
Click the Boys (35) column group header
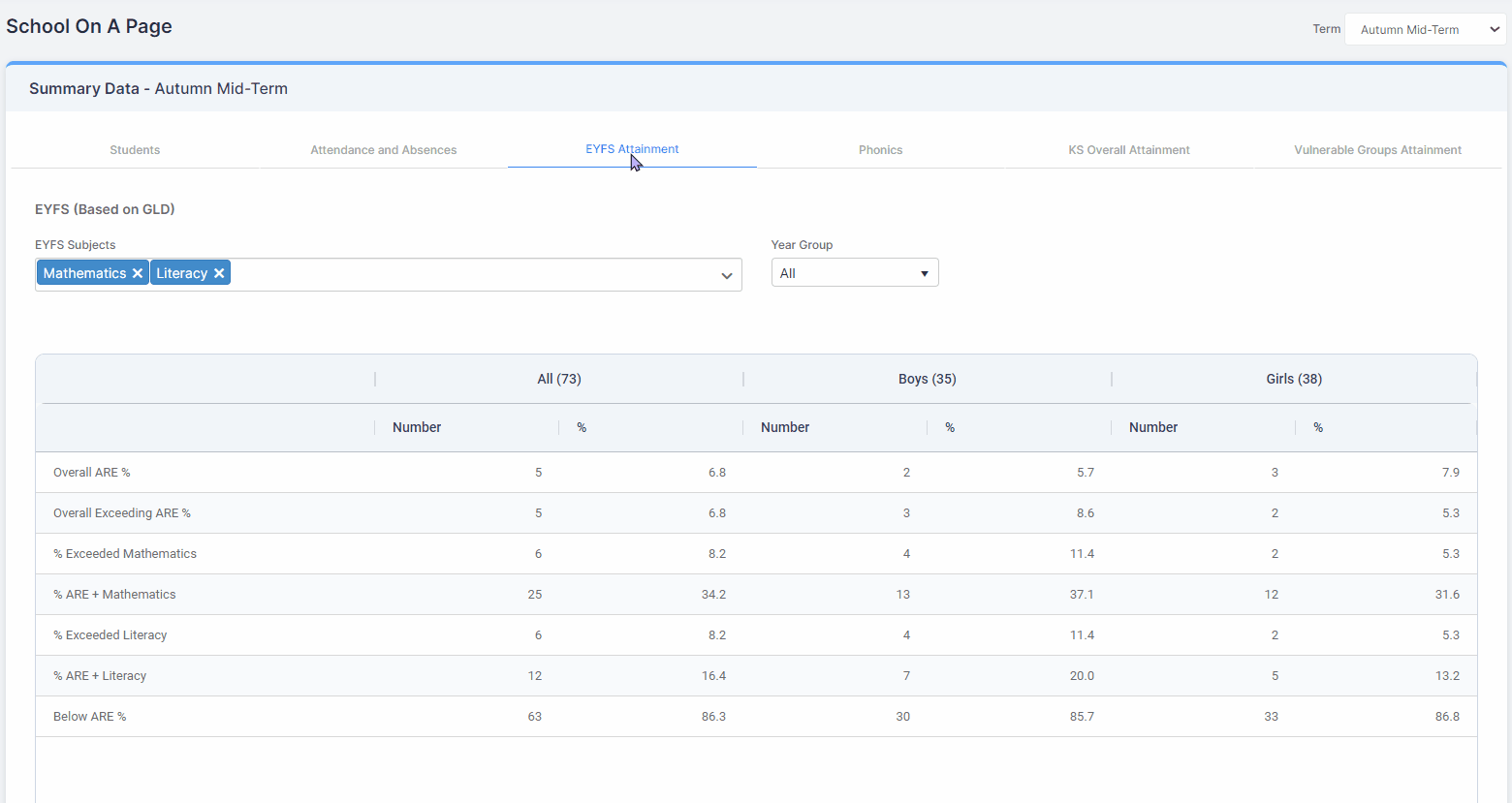928,379
